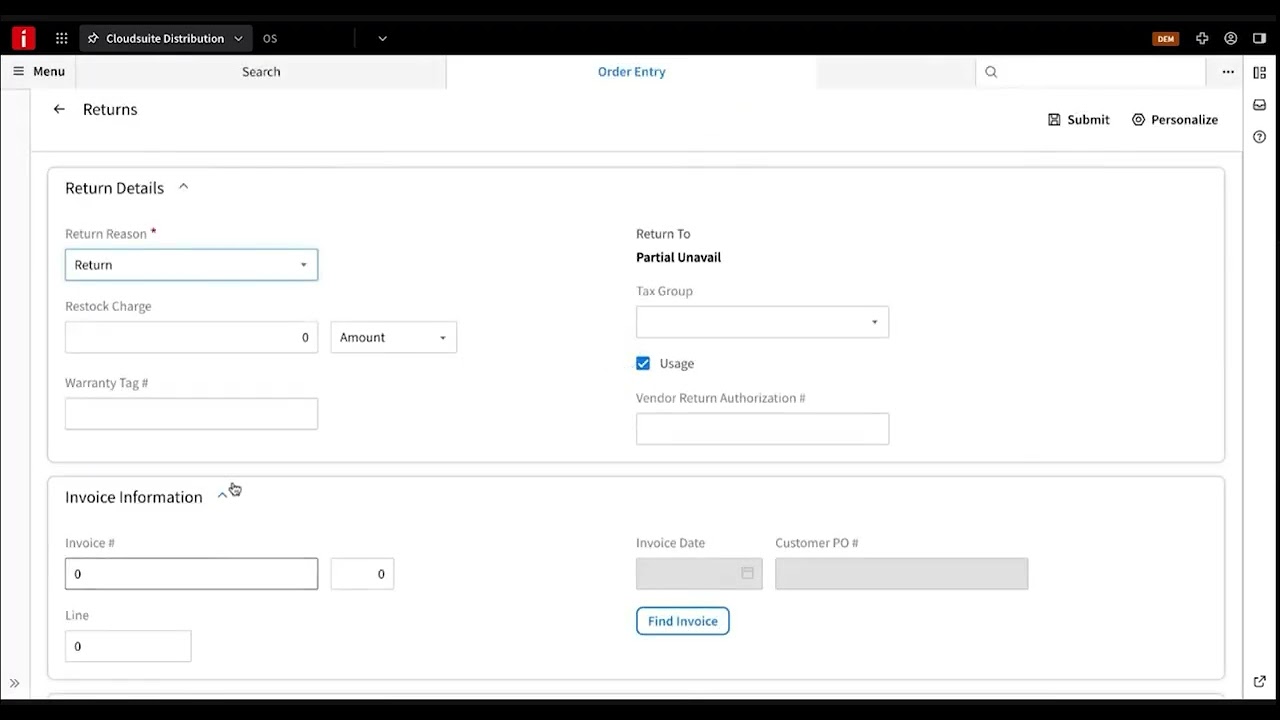Click the Submit button
Viewport: 1280px width, 720px height.
point(1078,119)
